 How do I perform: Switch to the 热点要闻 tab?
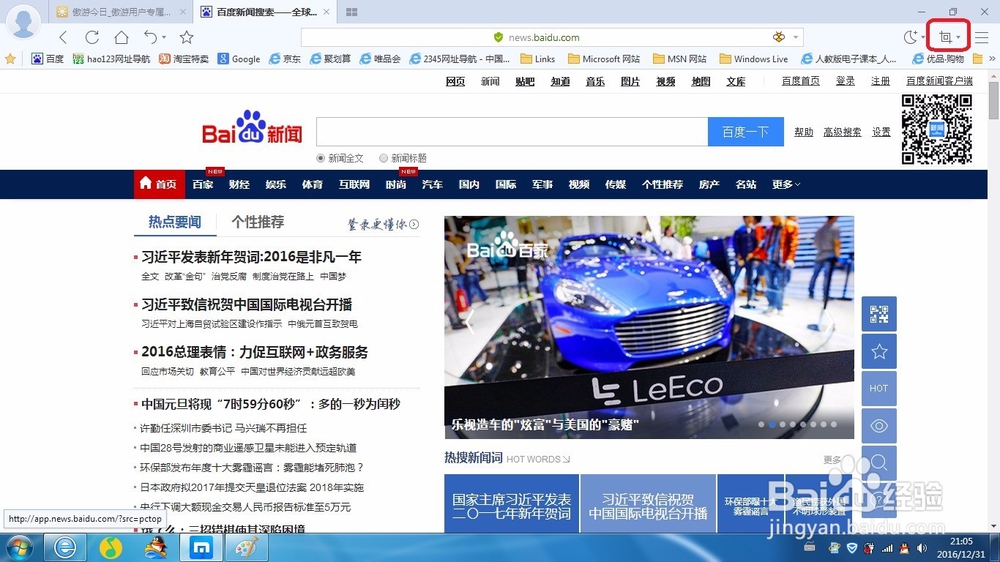pos(175,221)
